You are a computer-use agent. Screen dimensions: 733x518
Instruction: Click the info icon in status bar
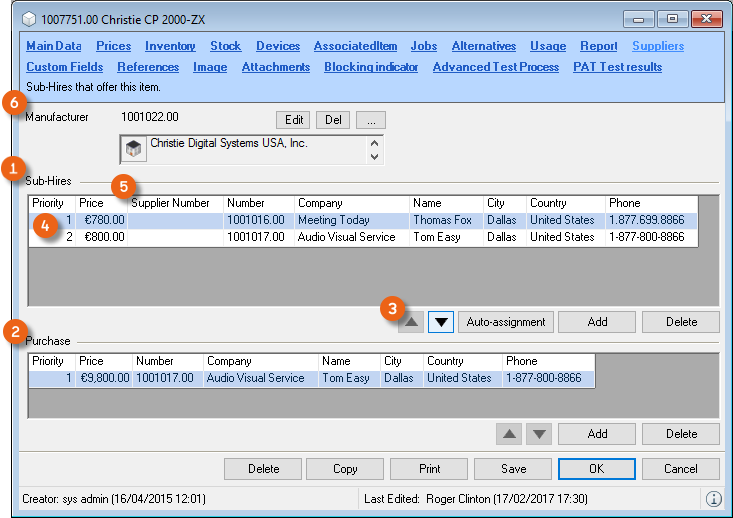point(713,498)
